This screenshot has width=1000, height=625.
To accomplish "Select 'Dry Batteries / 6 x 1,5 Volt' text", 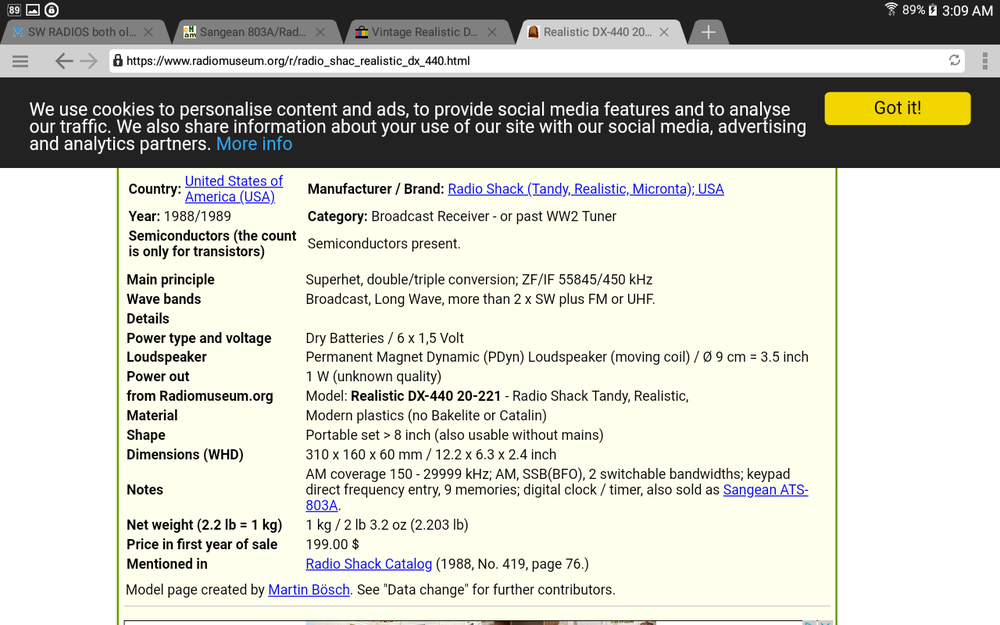I will click(x=385, y=338).
